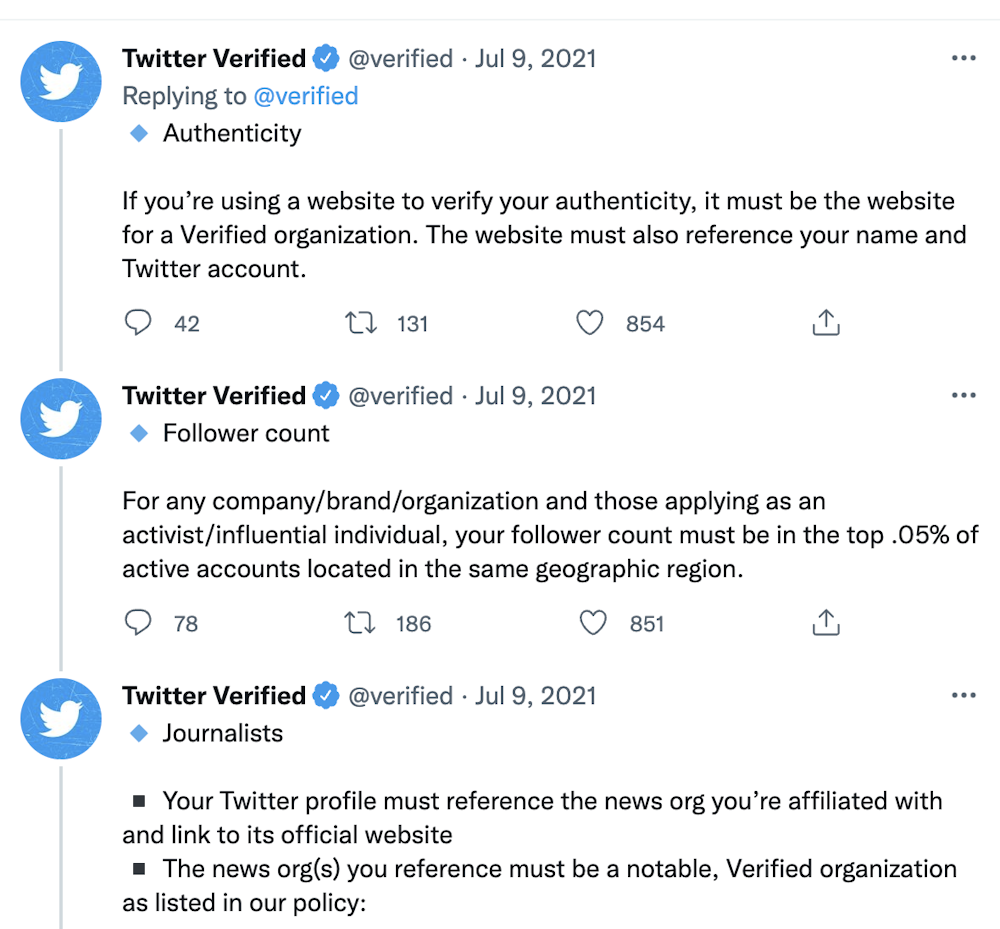Open Twitter Verified avatar on Journalists tweet
The image size is (1000, 929).
click(62, 719)
